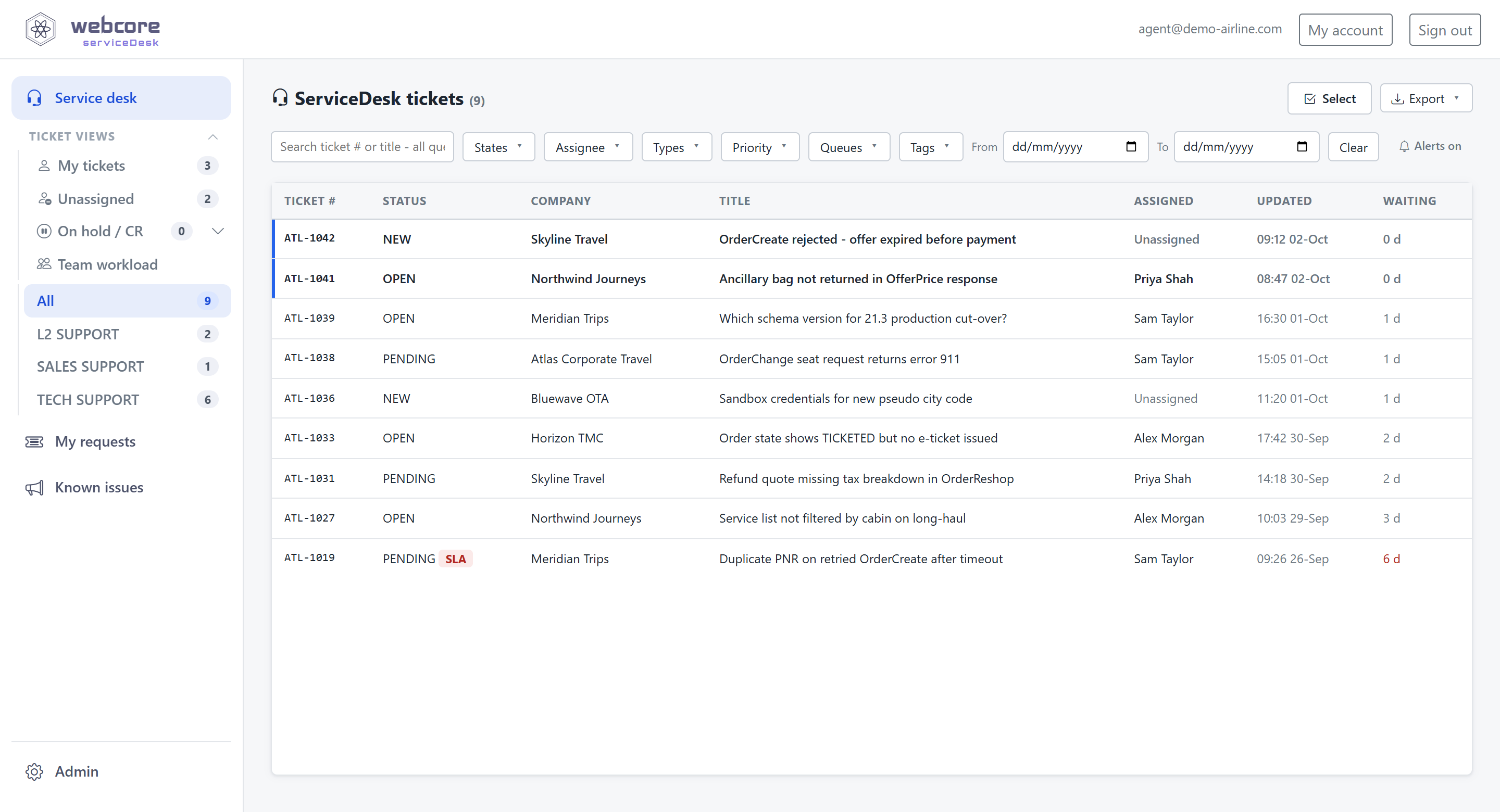Open ticket ATL-1033

(872, 438)
